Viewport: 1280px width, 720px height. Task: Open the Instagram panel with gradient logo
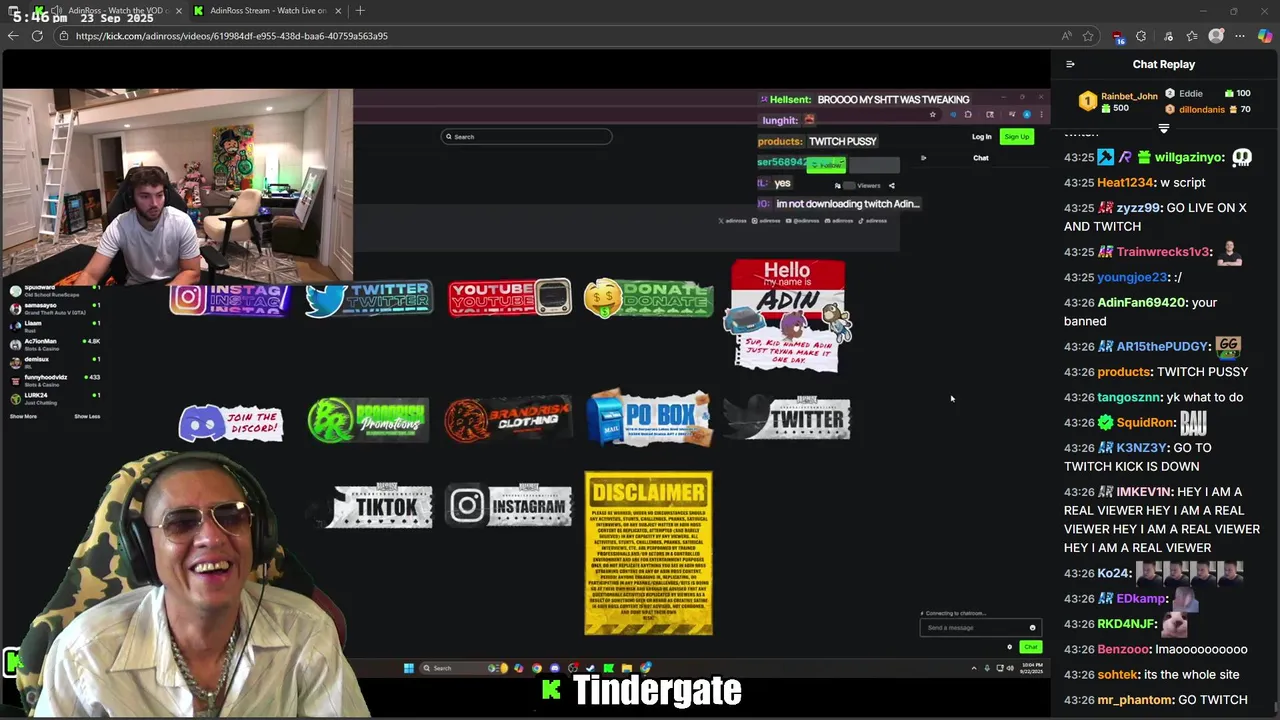(230, 298)
